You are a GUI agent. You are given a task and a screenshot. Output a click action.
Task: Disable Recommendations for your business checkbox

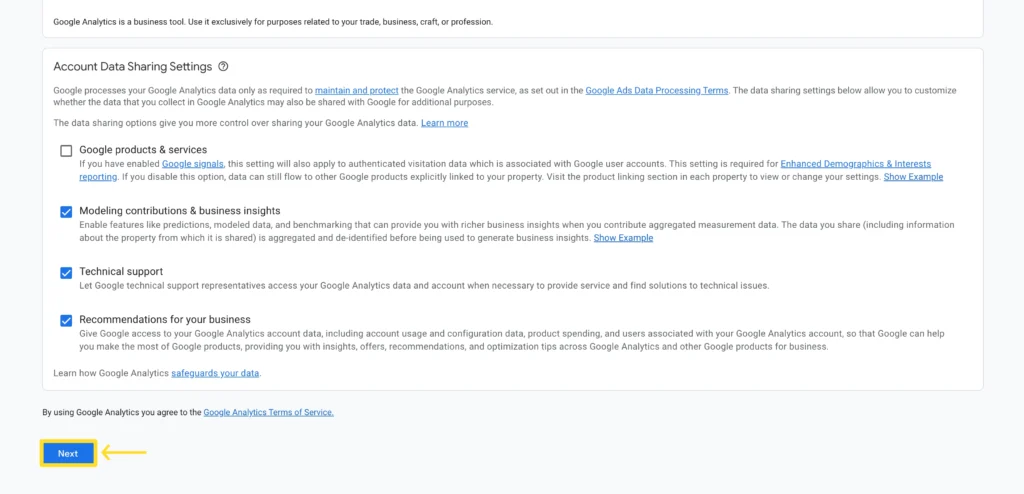[66, 321]
